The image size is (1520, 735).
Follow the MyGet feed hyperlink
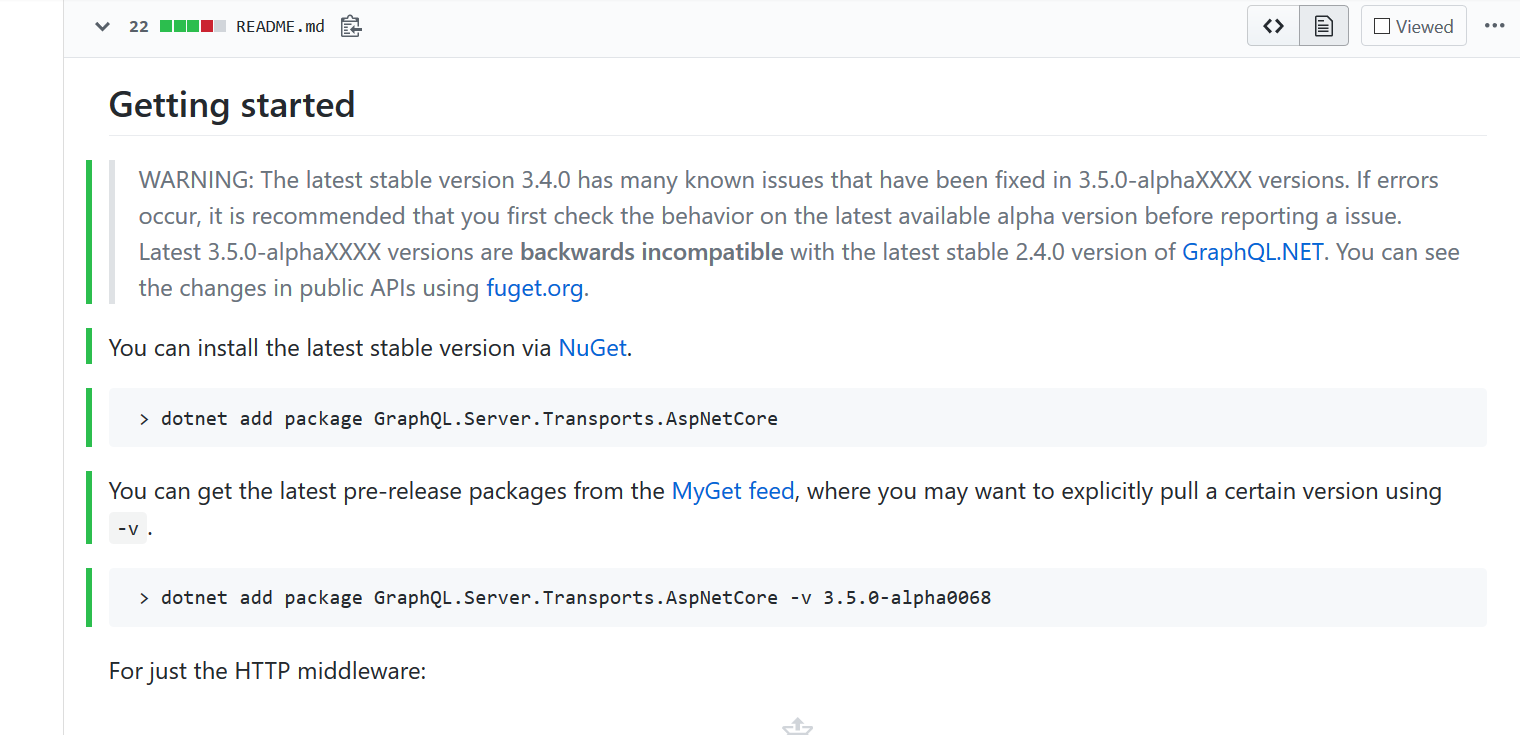coord(733,491)
